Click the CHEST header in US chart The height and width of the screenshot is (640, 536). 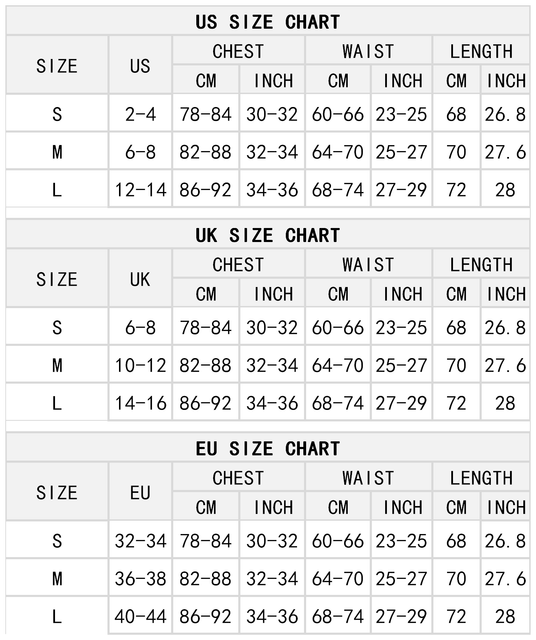click(238, 51)
